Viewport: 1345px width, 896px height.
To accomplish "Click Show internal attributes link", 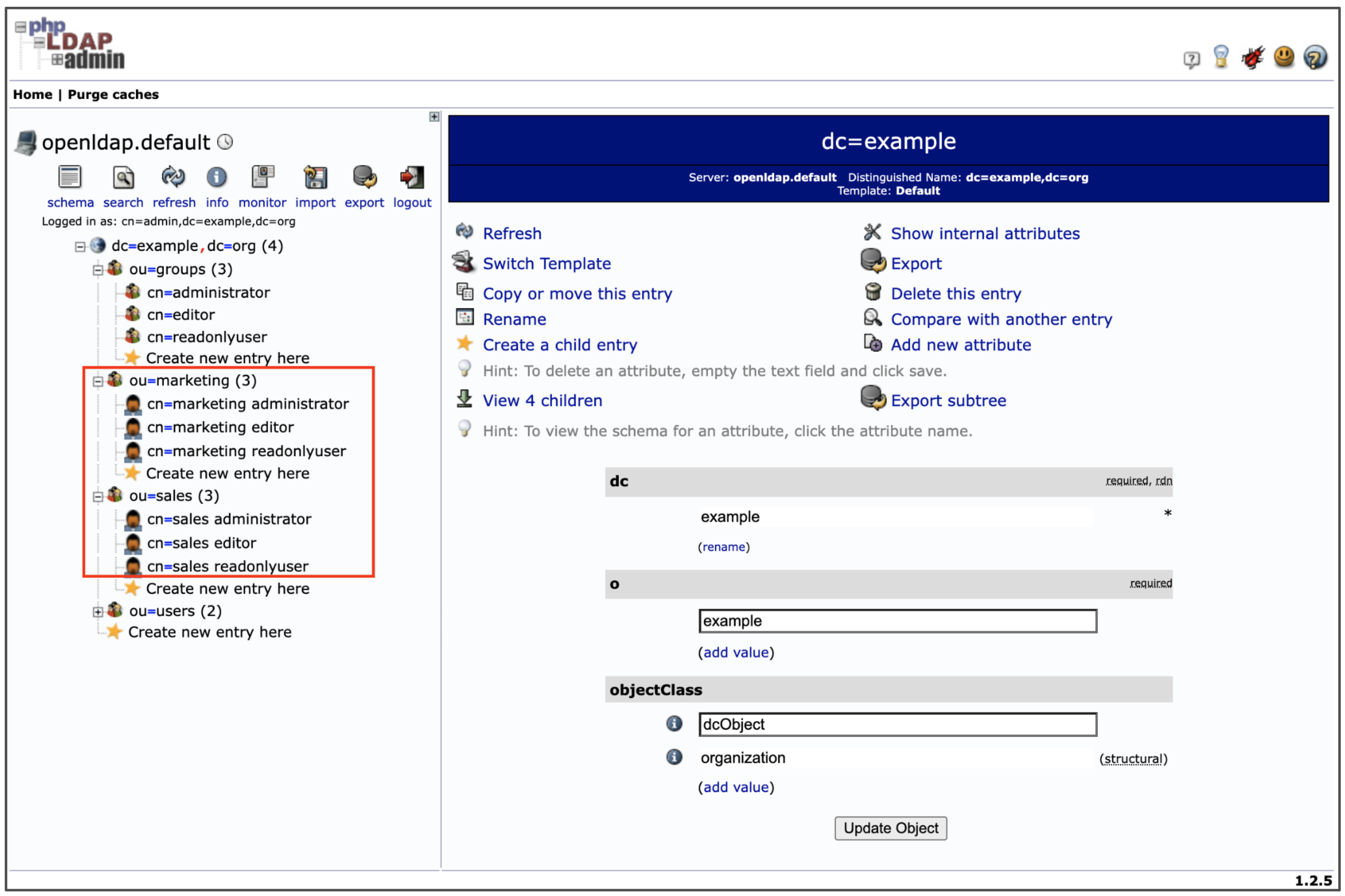I will pyautogui.click(x=984, y=233).
